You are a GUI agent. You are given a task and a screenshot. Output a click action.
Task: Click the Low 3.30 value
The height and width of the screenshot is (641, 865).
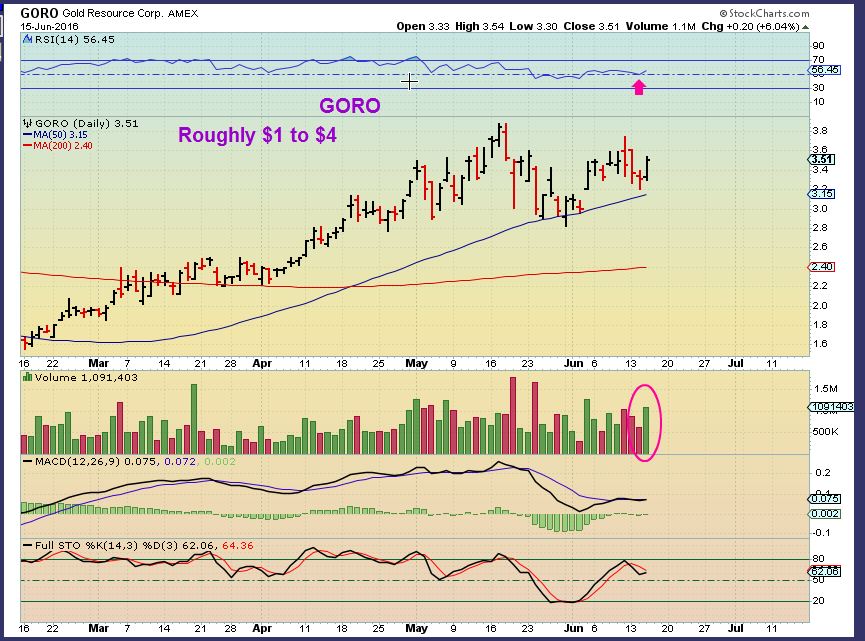(533, 26)
